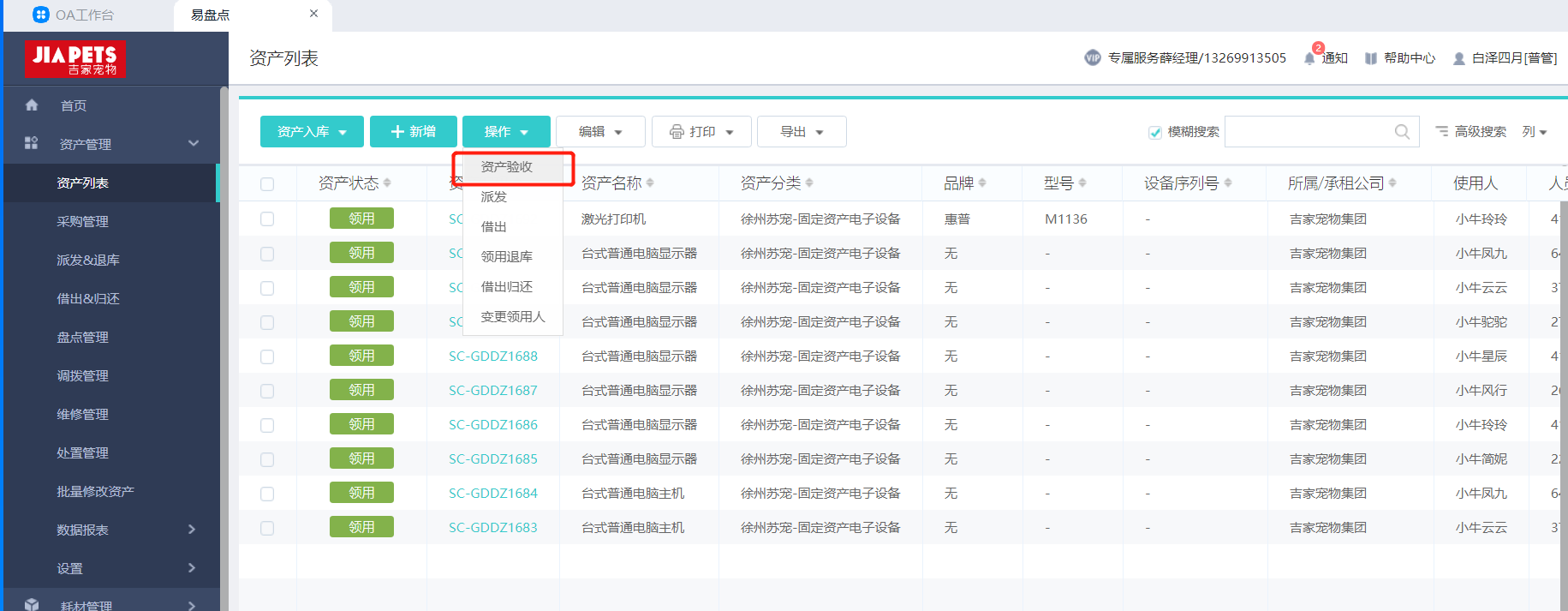Collapse the 资产管理 sidebar section
Screen dimensions: 1568x611
point(194,143)
